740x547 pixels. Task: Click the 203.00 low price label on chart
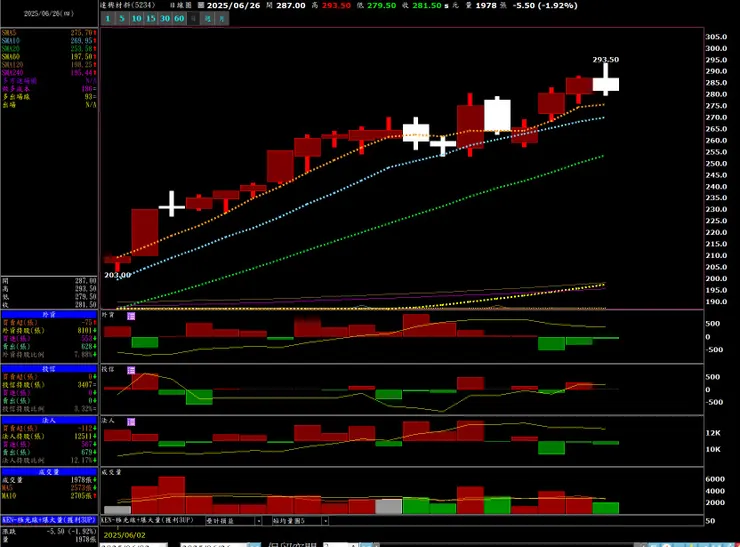[117, 275]
